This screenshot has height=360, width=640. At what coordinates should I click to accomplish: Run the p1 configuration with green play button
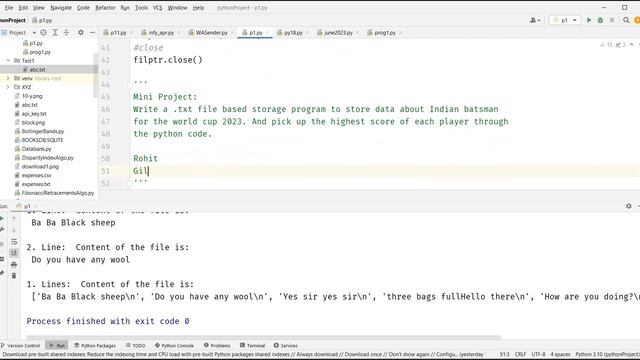[x=589, y=20]
